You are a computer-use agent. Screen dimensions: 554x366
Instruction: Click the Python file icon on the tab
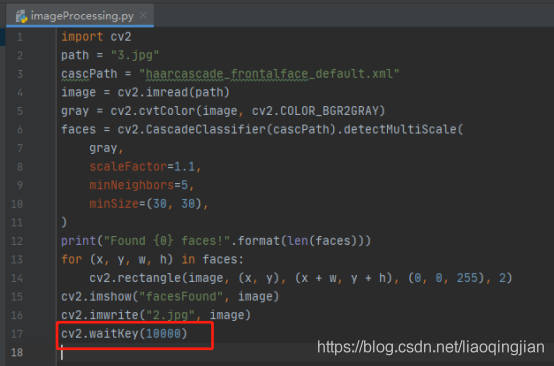point(22,16)
